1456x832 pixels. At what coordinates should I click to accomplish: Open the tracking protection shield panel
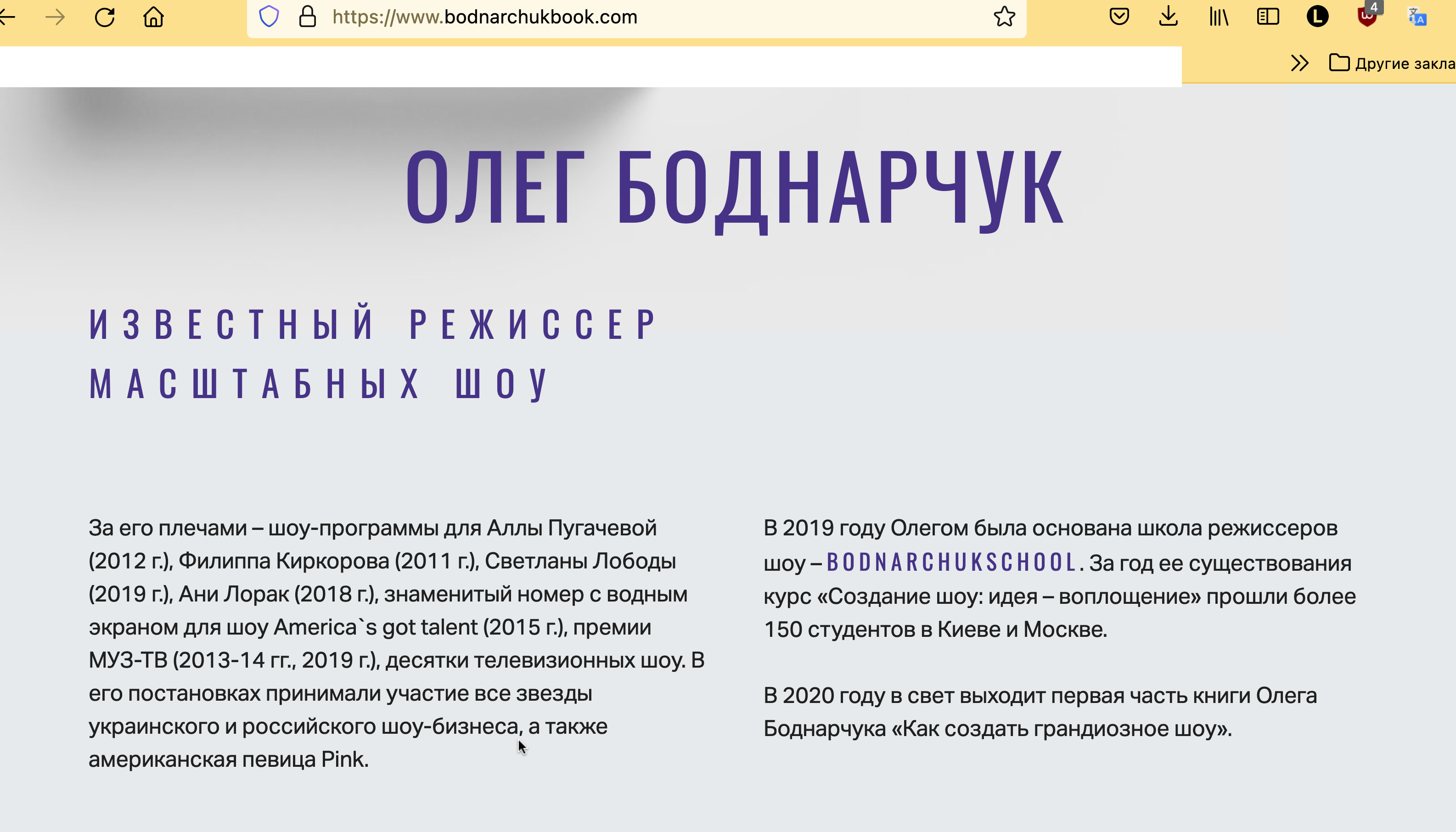tap(269, 17)
